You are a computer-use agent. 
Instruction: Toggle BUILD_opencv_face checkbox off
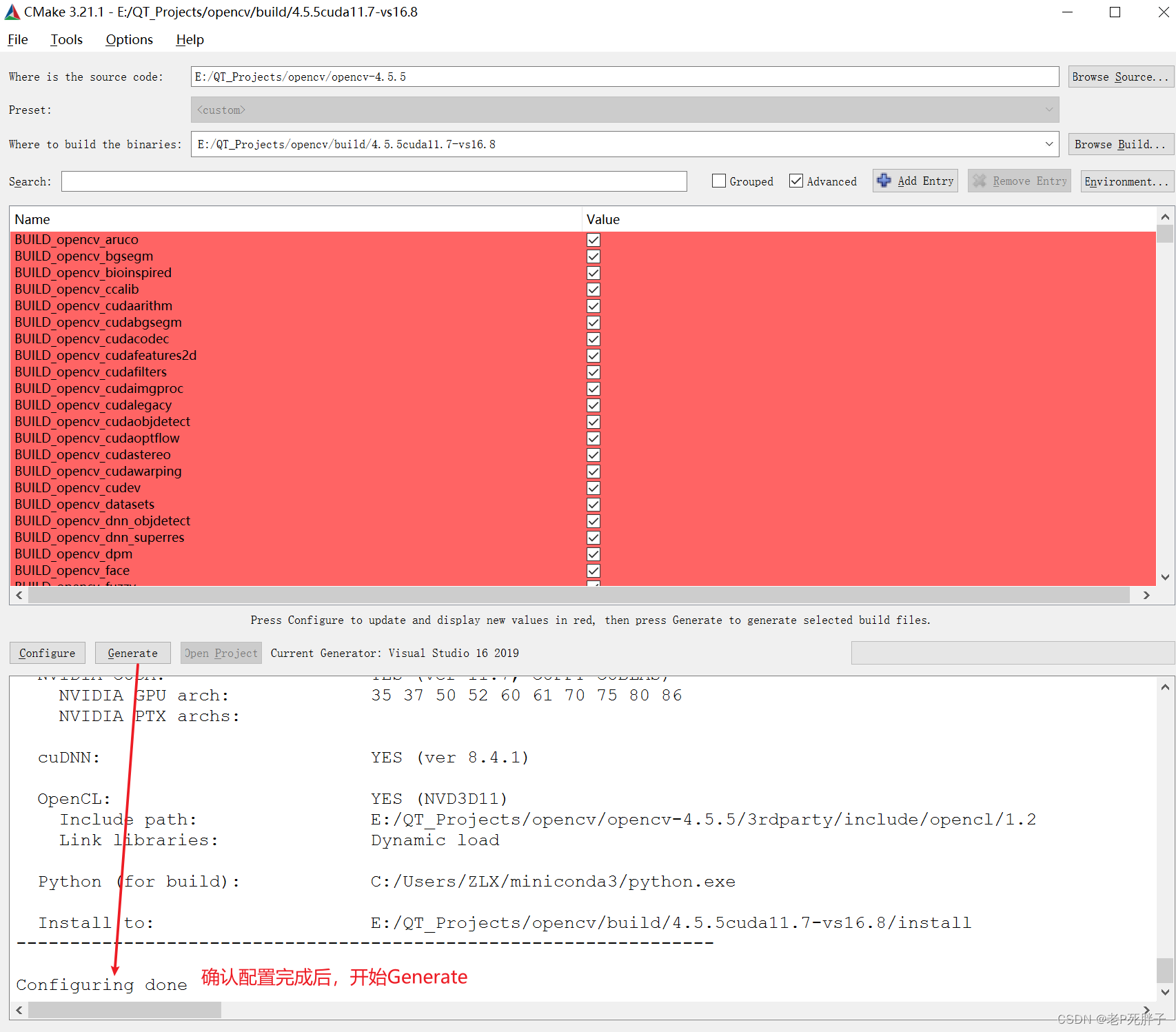click(x=593, y=570)
